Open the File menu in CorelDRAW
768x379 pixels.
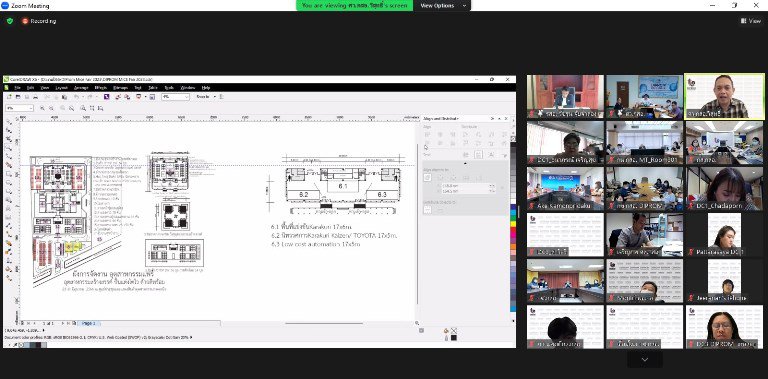point(17,88)
